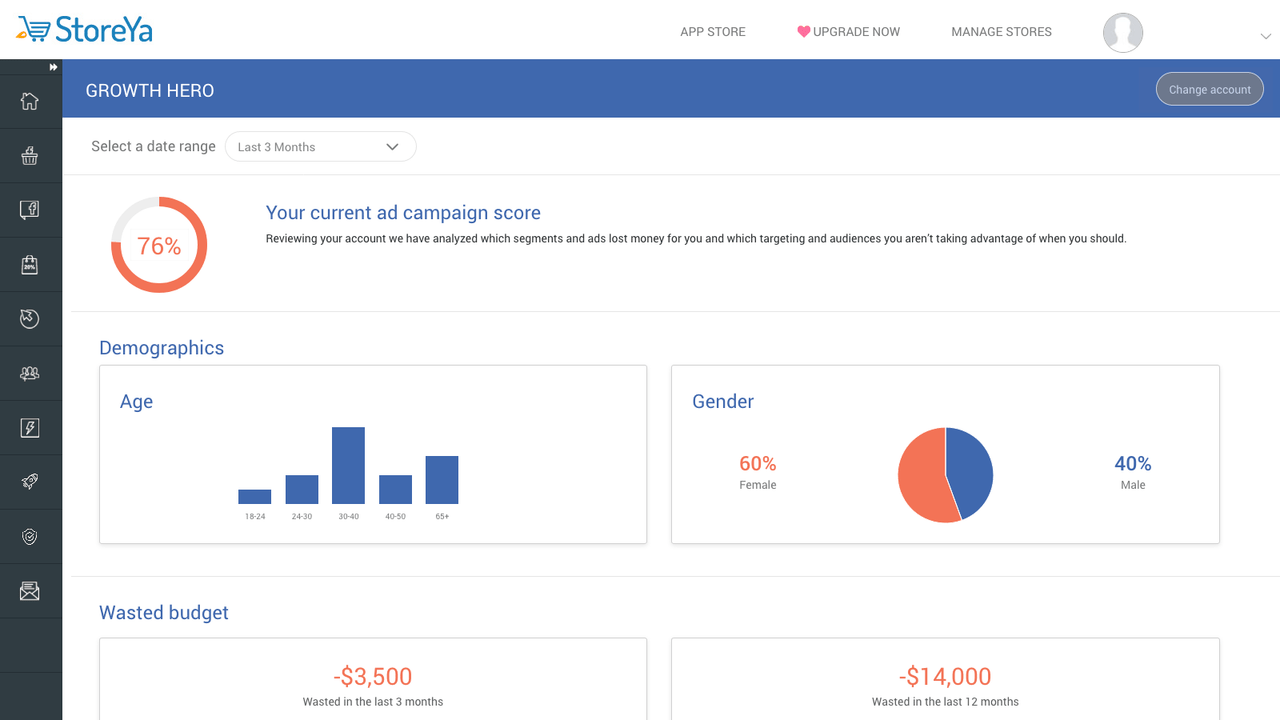Click the Demographics section heading
1280x720 pixels.
[x=162, y=348]
